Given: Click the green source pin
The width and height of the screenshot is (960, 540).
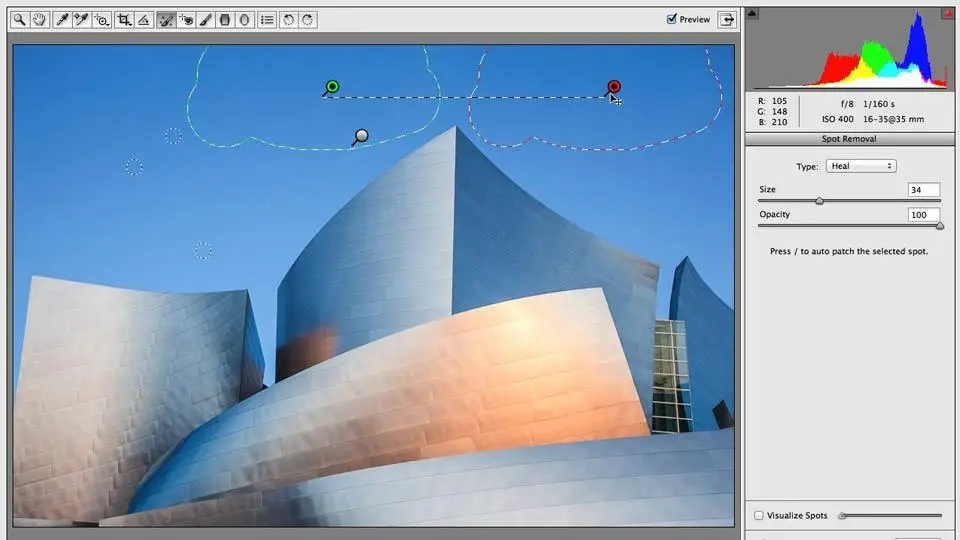Looking at the screenshot, I should pyautogui.click(x=332, y=87).
